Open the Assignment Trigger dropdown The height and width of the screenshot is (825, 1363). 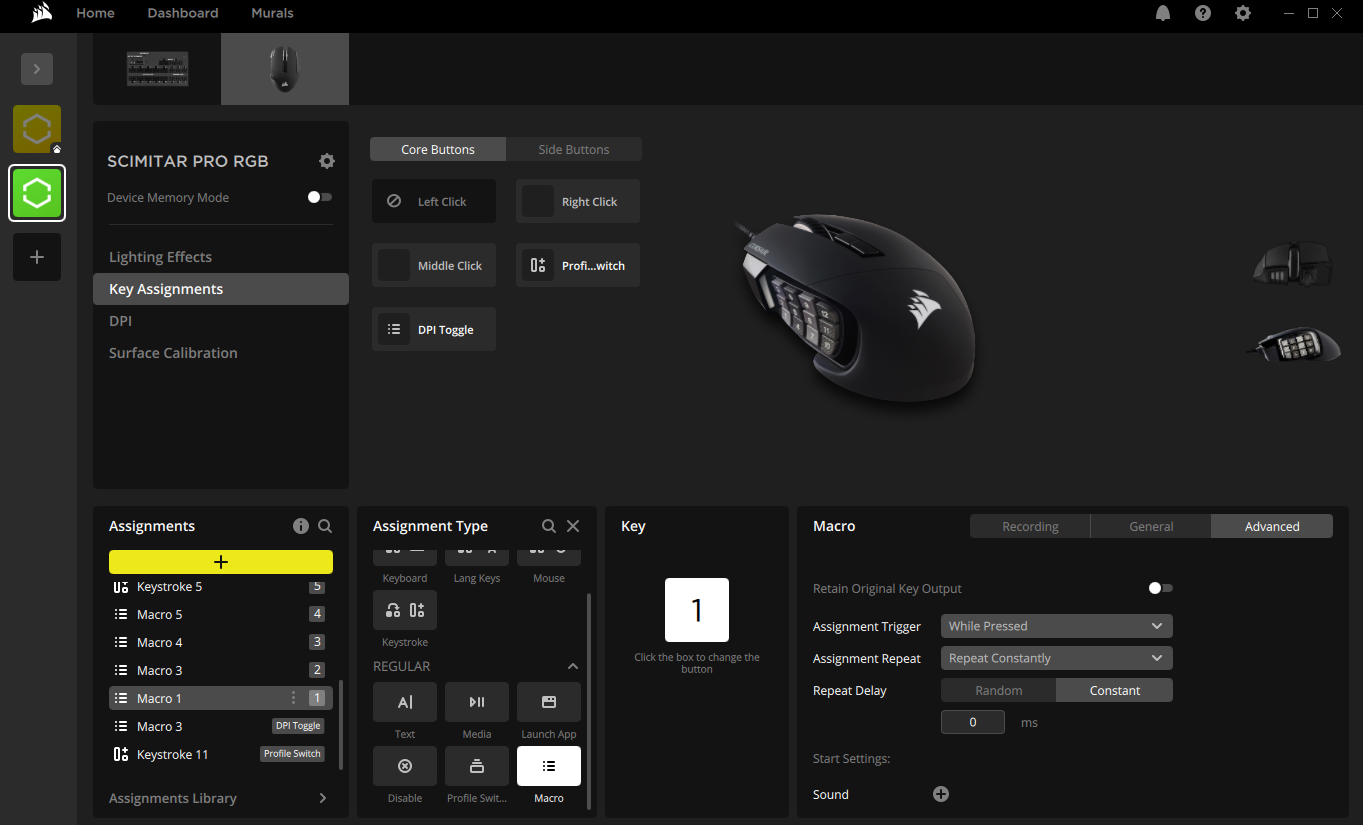click(1057, 626)
